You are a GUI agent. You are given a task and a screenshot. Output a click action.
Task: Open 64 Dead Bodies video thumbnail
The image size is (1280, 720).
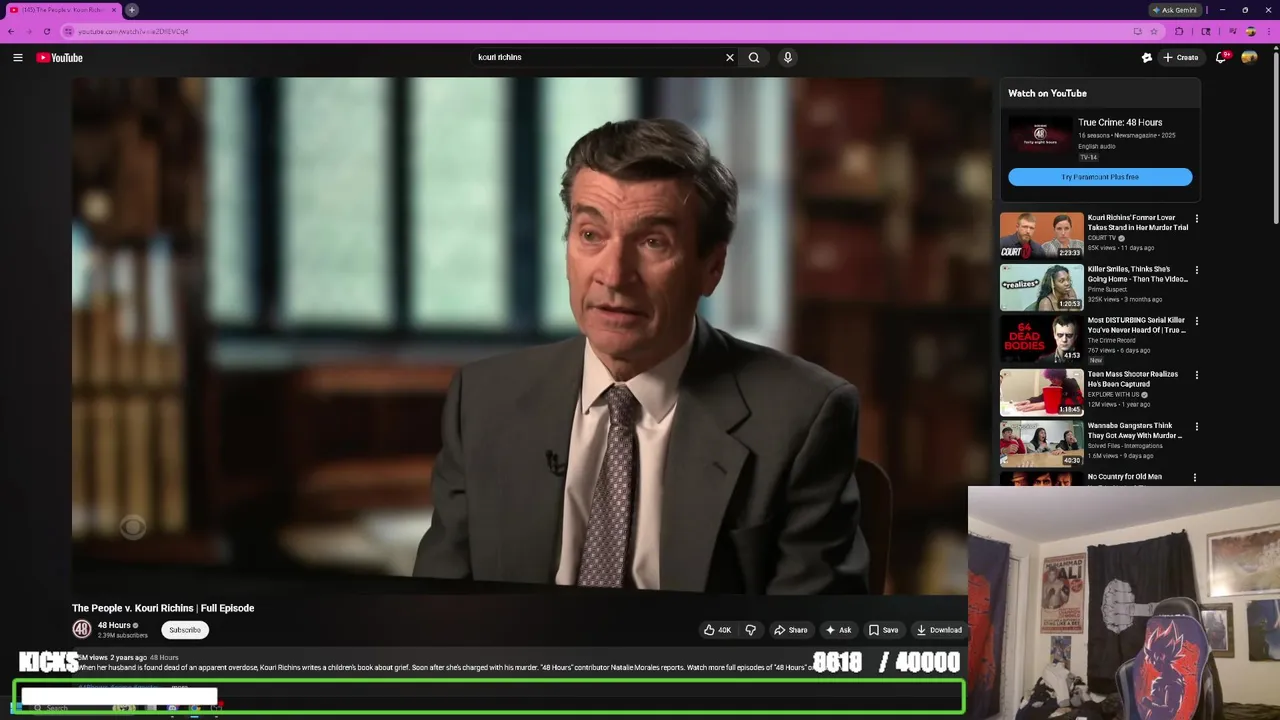pyautogui.click(x=1042, y=339)
